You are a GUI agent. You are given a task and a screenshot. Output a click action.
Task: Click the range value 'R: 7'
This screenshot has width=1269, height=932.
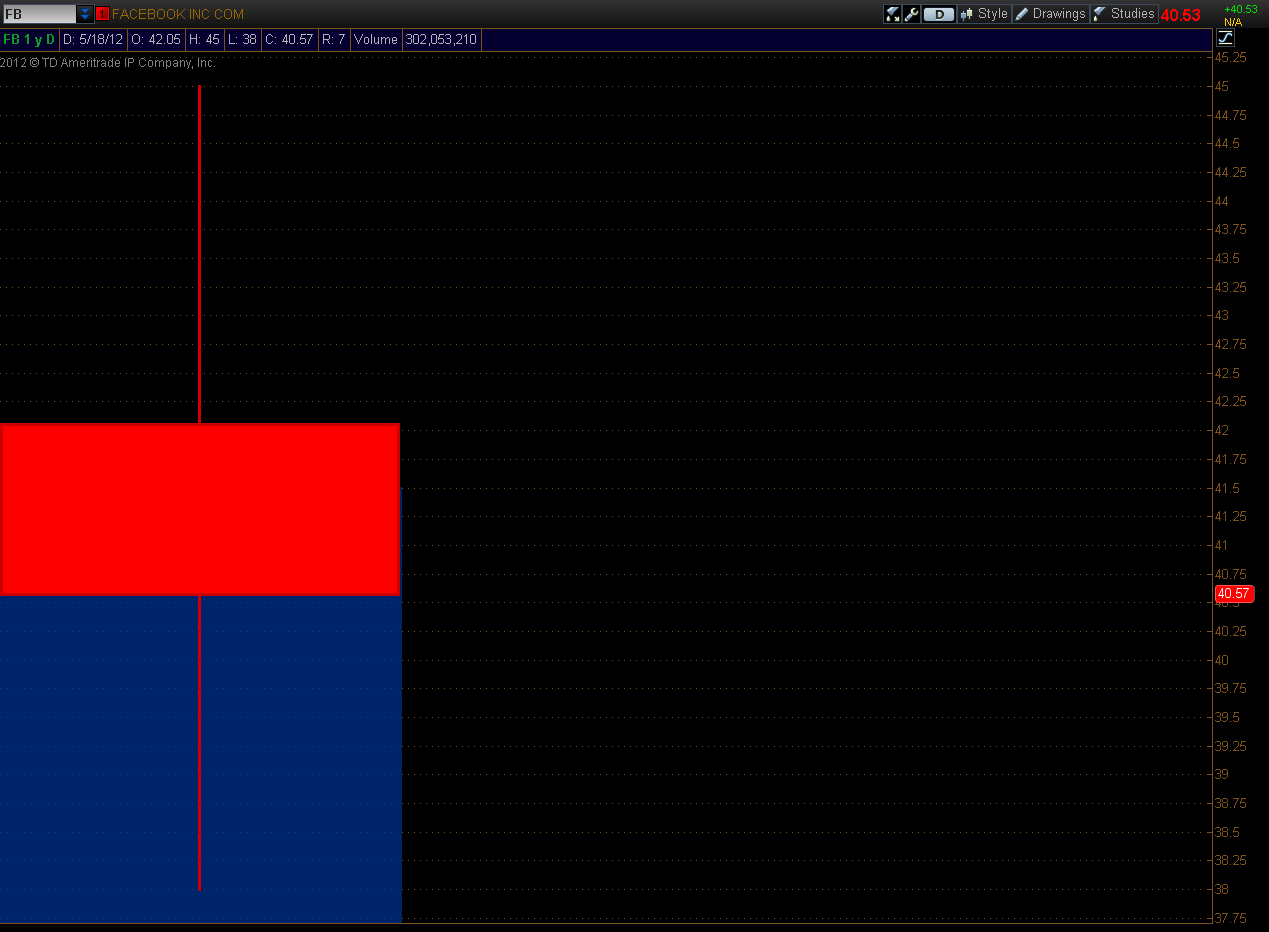click(334, 40)
